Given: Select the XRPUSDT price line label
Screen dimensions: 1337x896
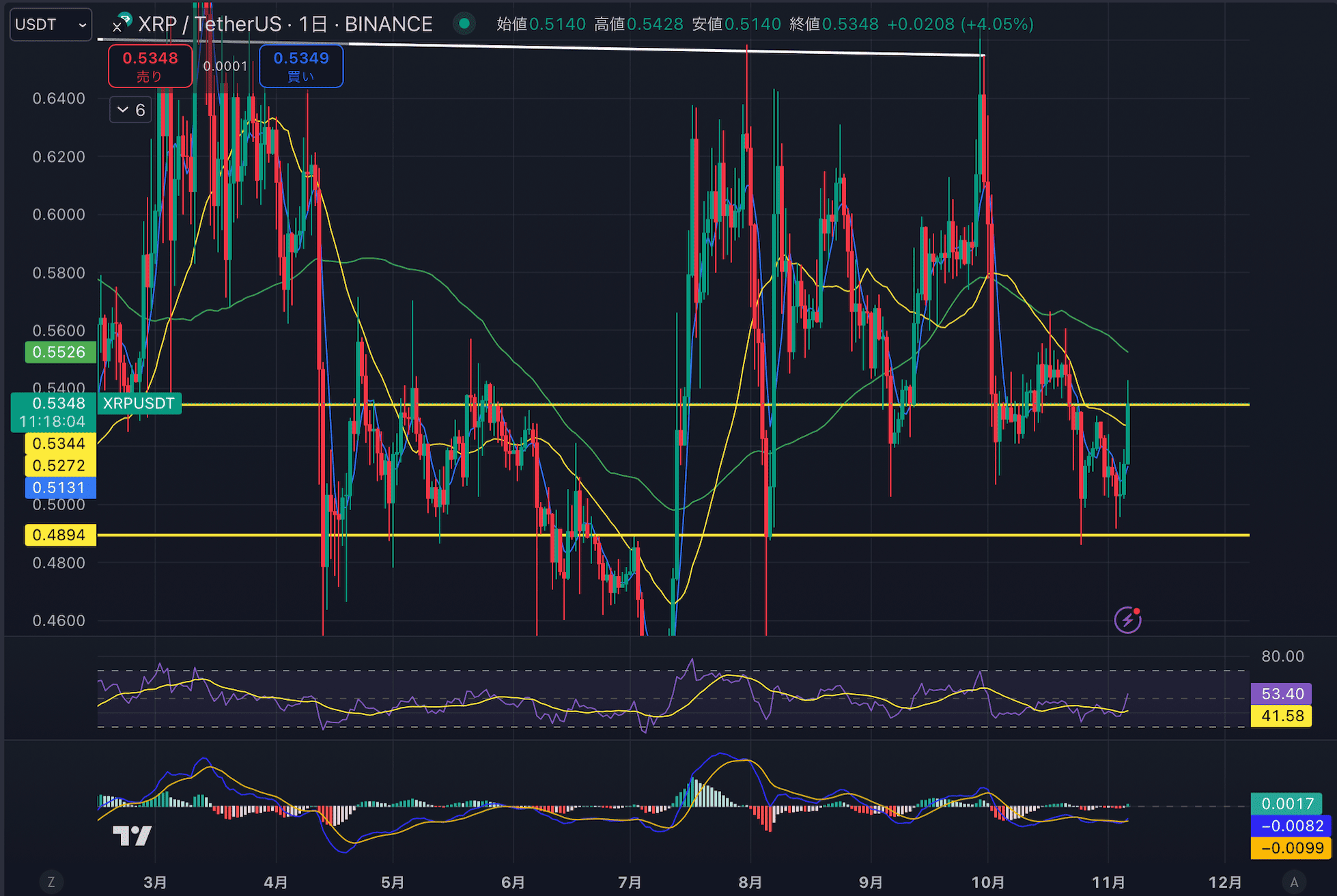Looking at the screenshot, I should (x=139, y=404).
